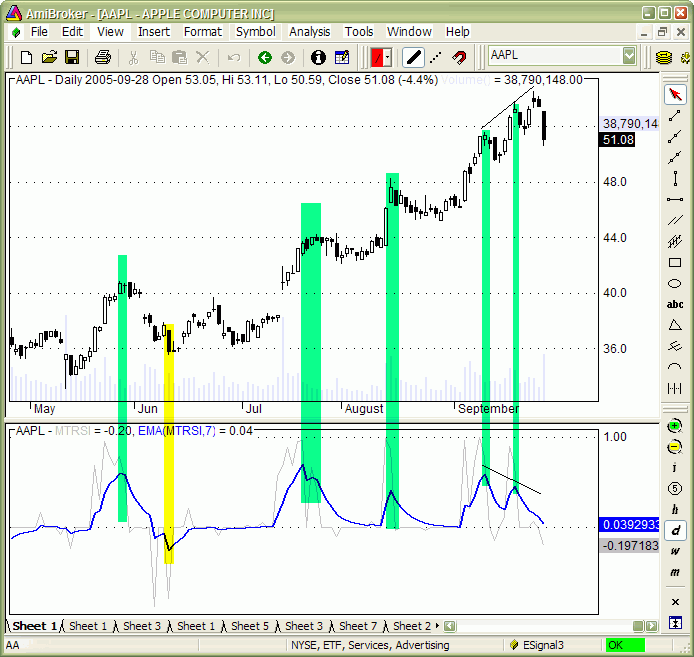Save using the floppy disk icon
Screen dimensions: 694x657
[x=72, y=58]
